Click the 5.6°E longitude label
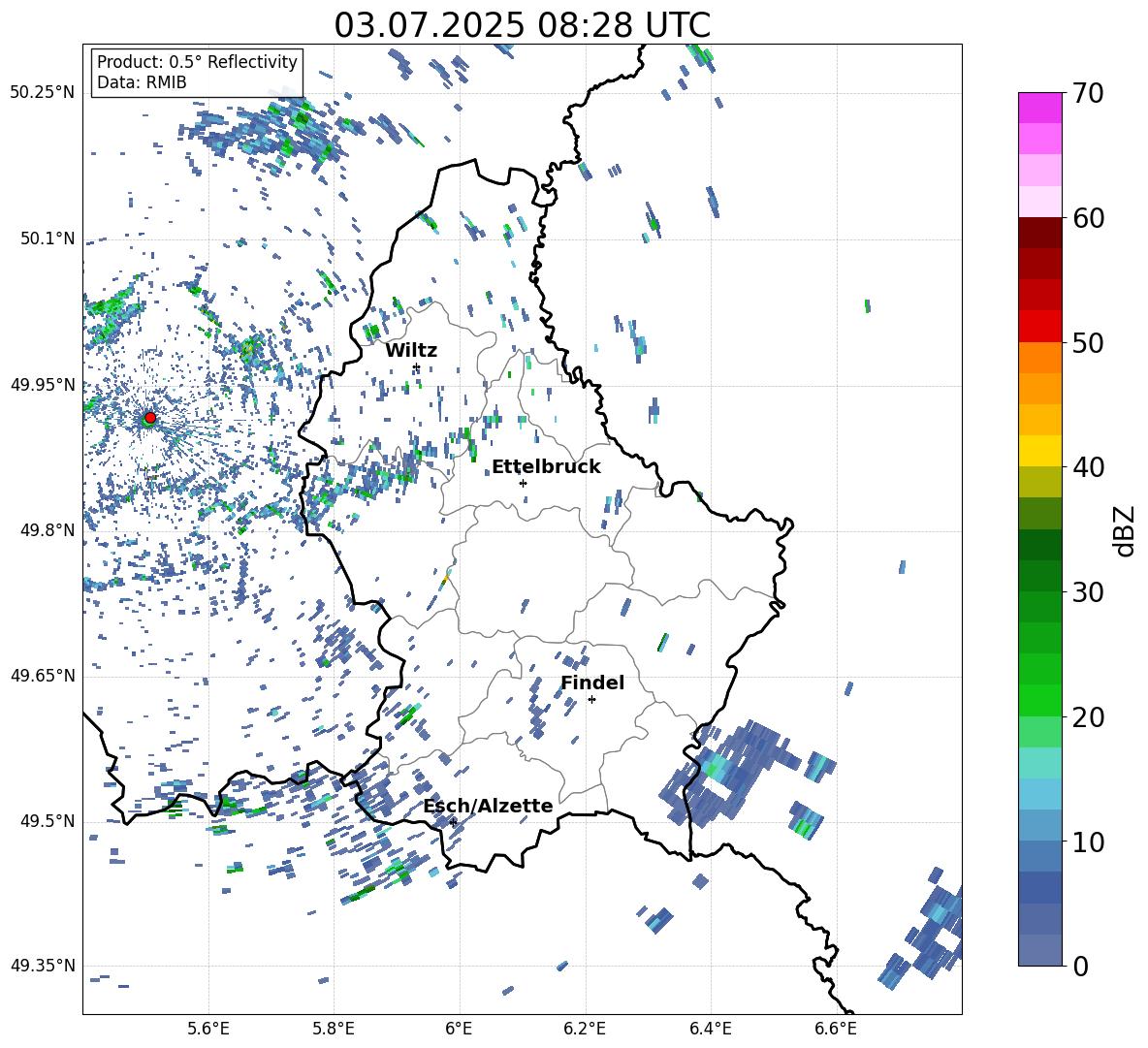The height and width of the screenshot is (1048, 1148). (x=208, y=1029)
